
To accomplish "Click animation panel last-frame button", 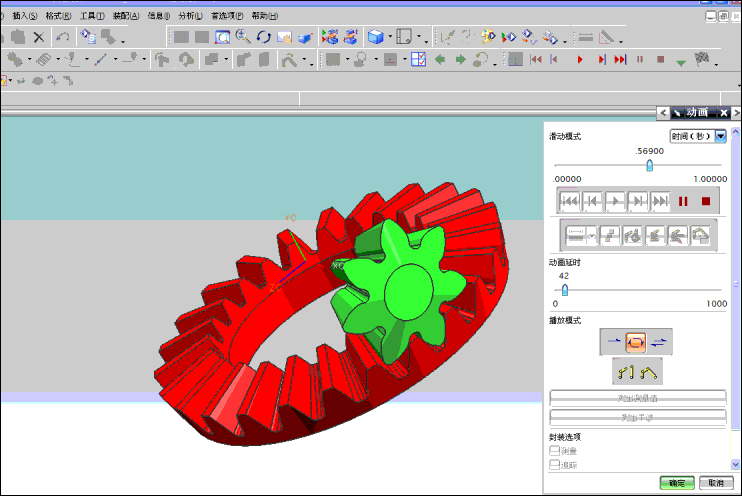I will point(661,201).
